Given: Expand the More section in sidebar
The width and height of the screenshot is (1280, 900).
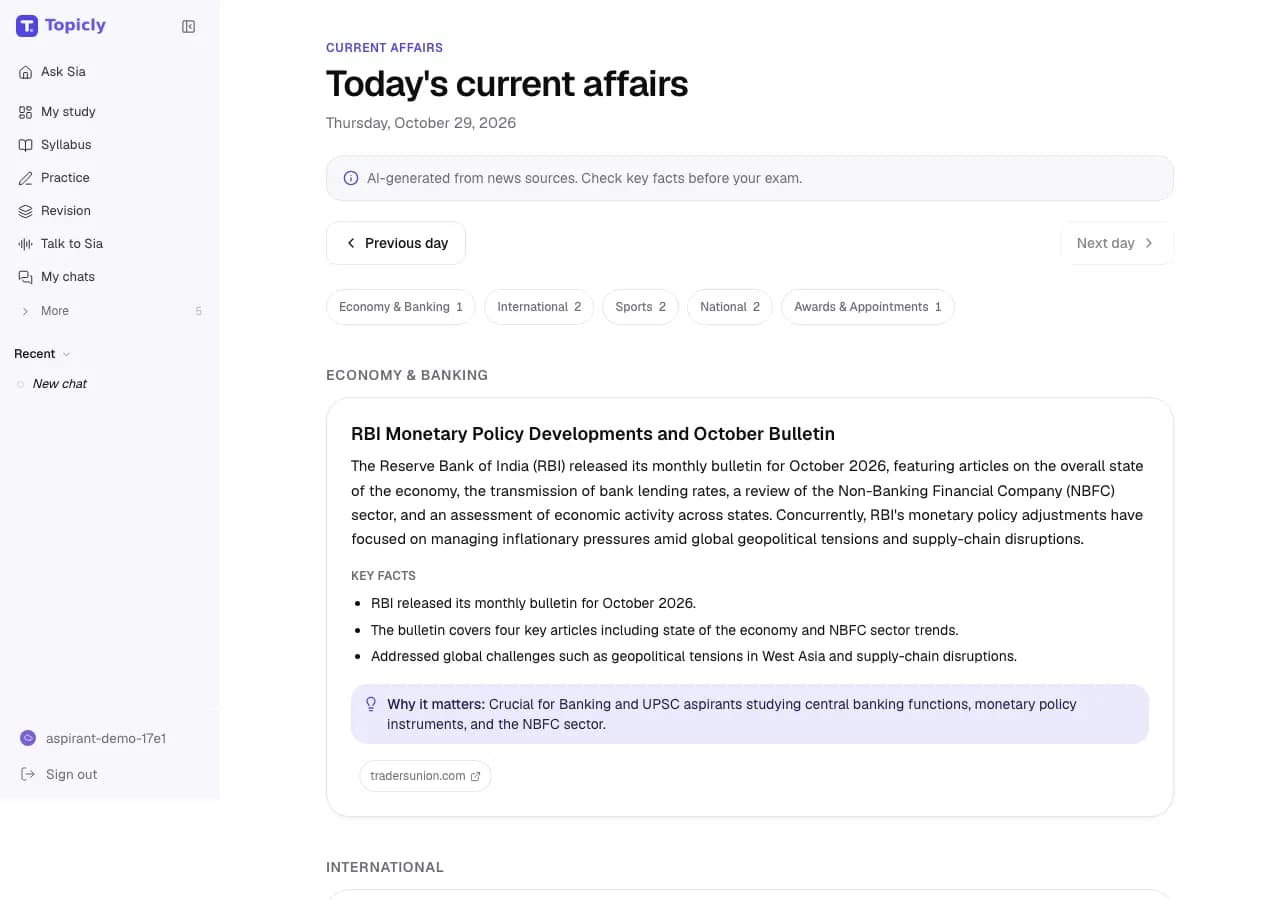Looking at the screenshot, I should click(x=109, y=311).
